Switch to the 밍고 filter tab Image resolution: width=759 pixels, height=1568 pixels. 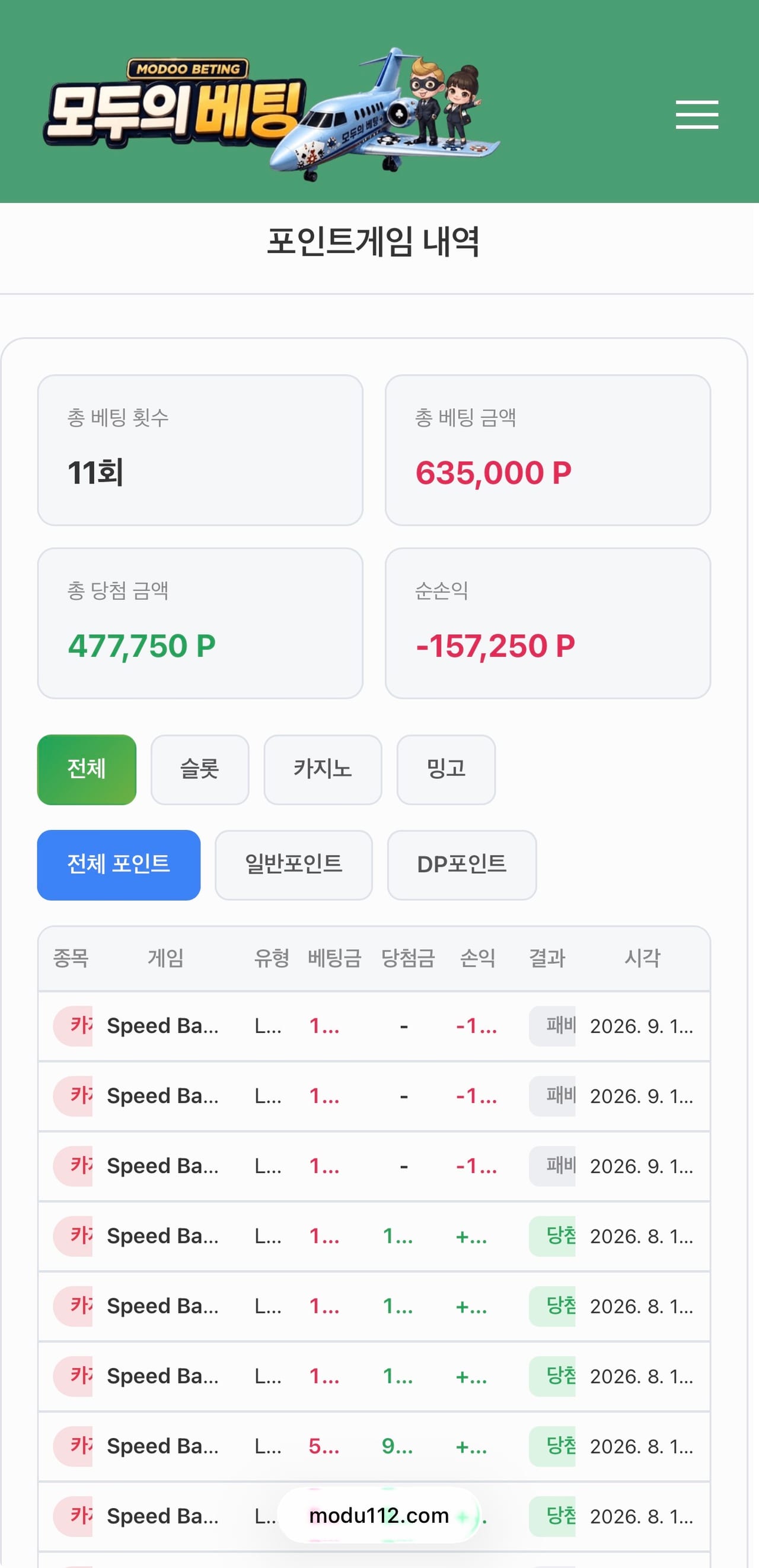(446, 769)
